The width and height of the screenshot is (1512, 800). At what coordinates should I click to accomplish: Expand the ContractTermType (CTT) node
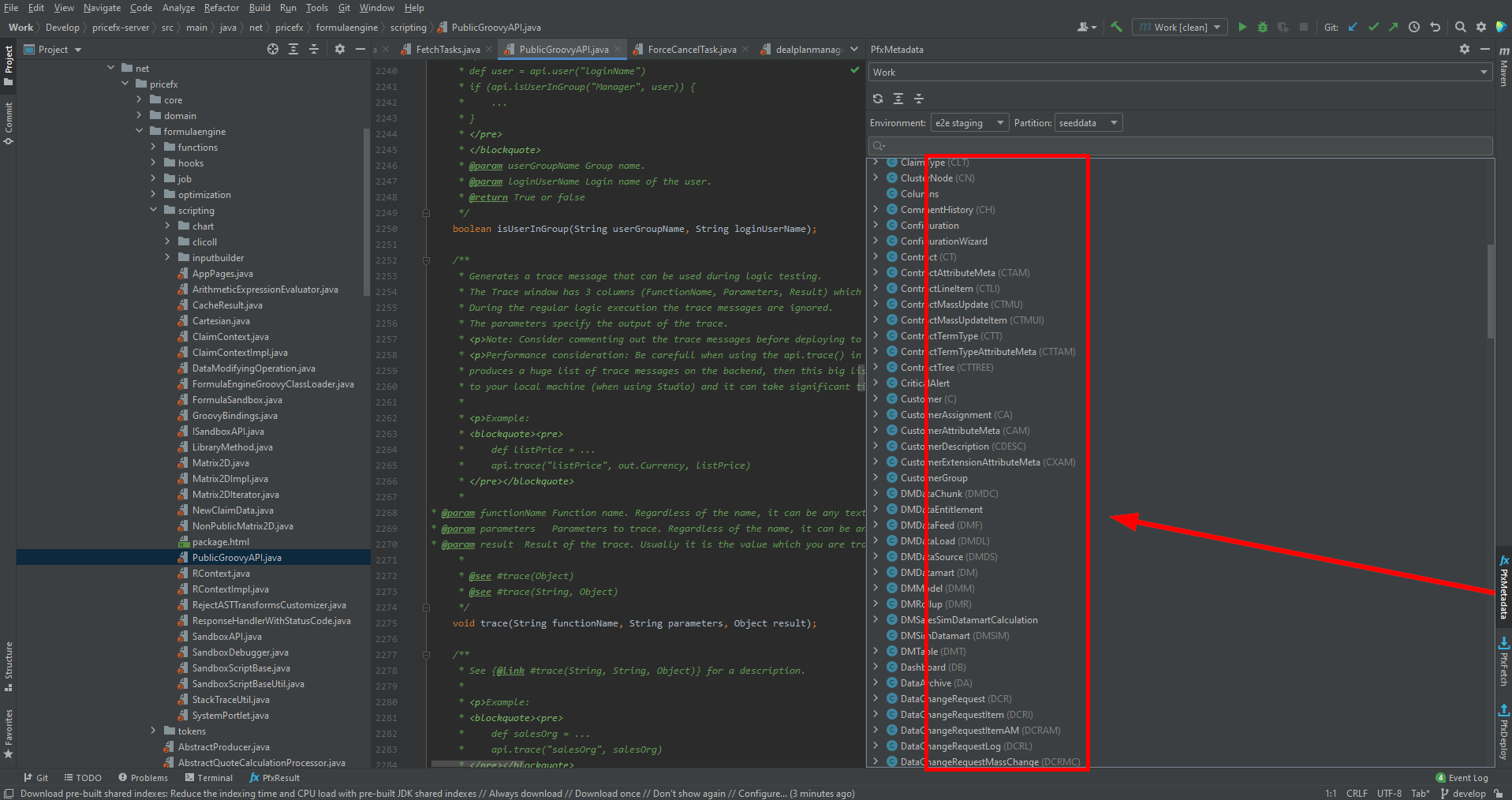tap(875, 335)
